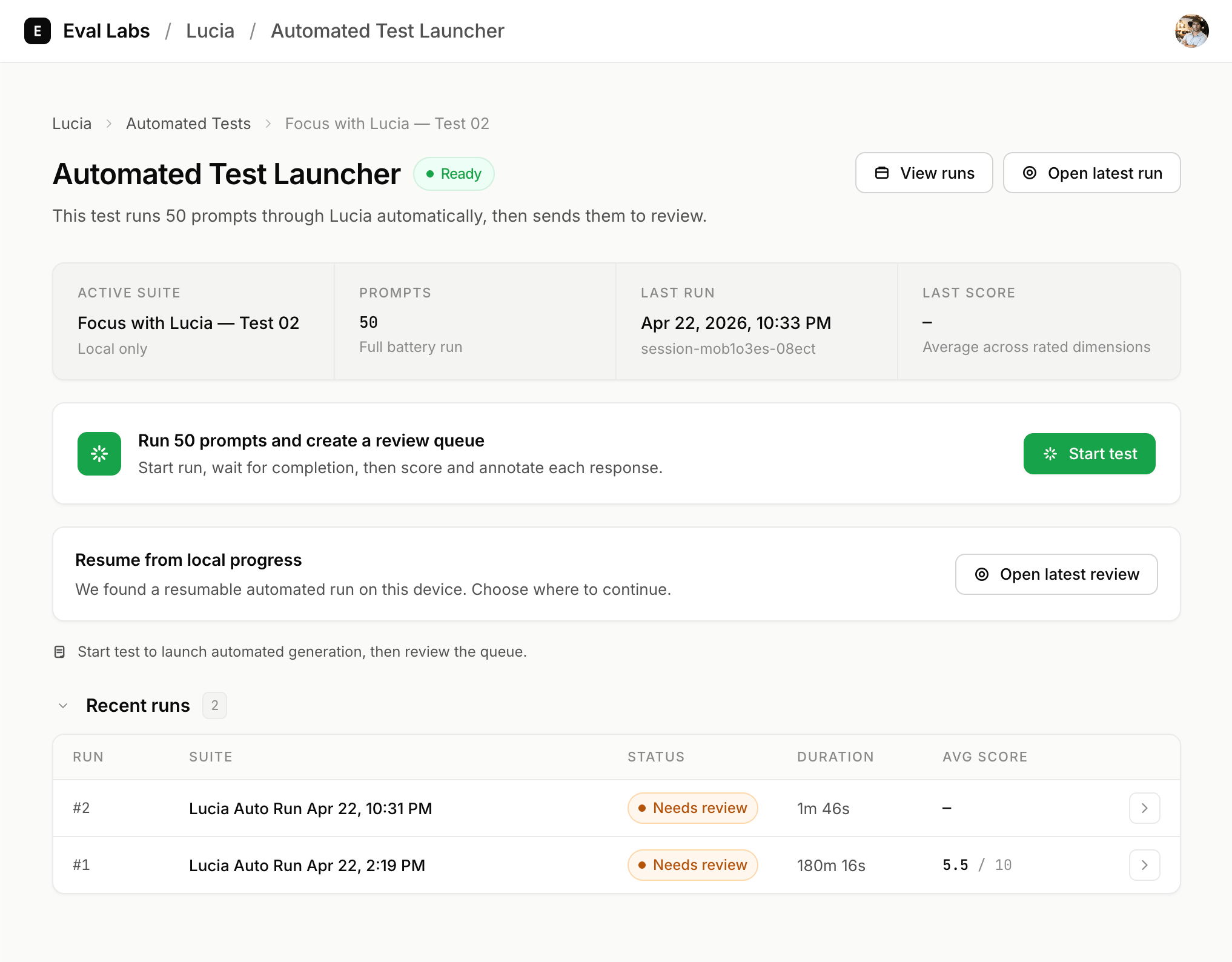This screenshot has height=962, width=1232.
Task: Click the green Start test button
Action: 1090,454
